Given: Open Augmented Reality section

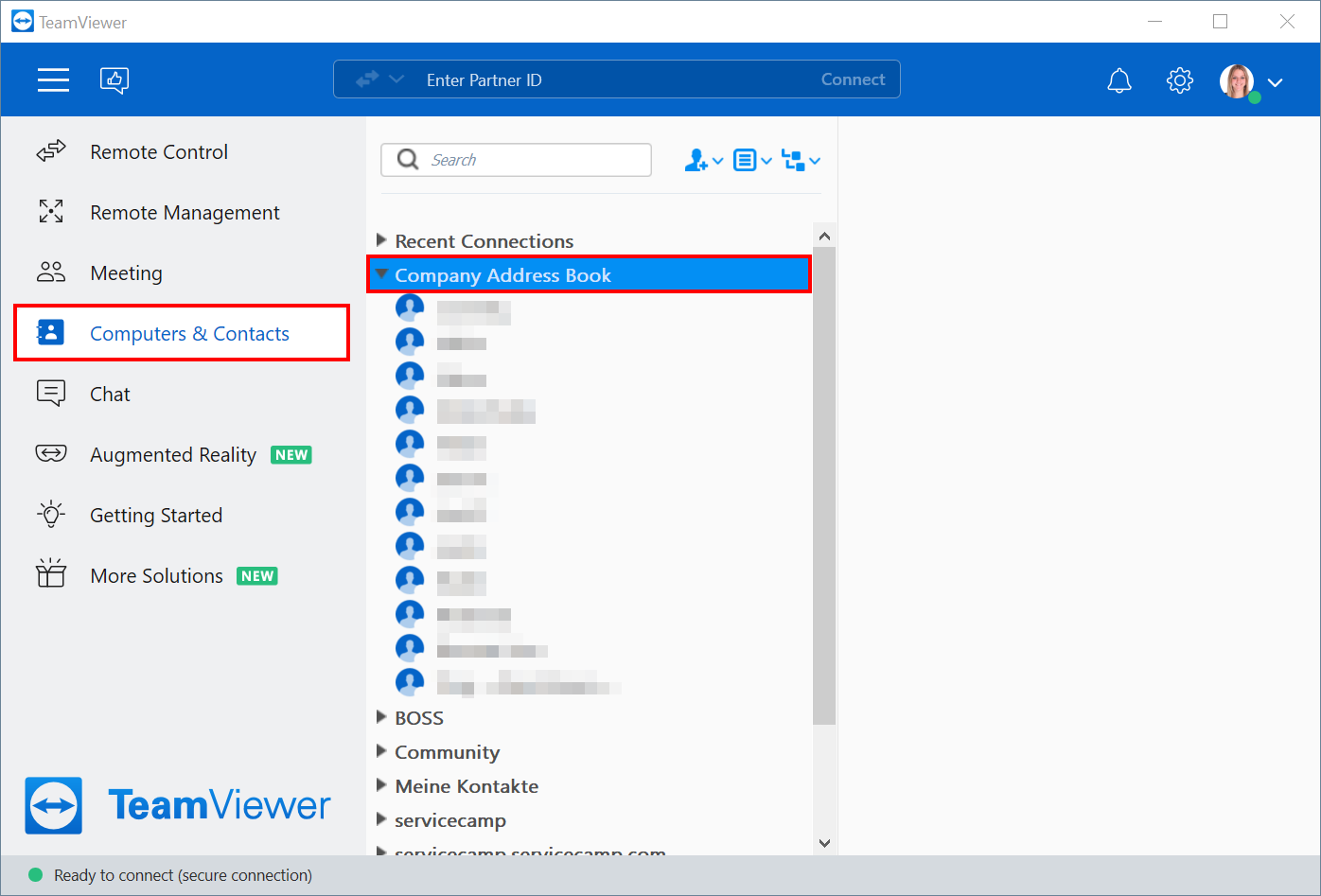Looking at the screenshot, I should [x=172, y=455].
